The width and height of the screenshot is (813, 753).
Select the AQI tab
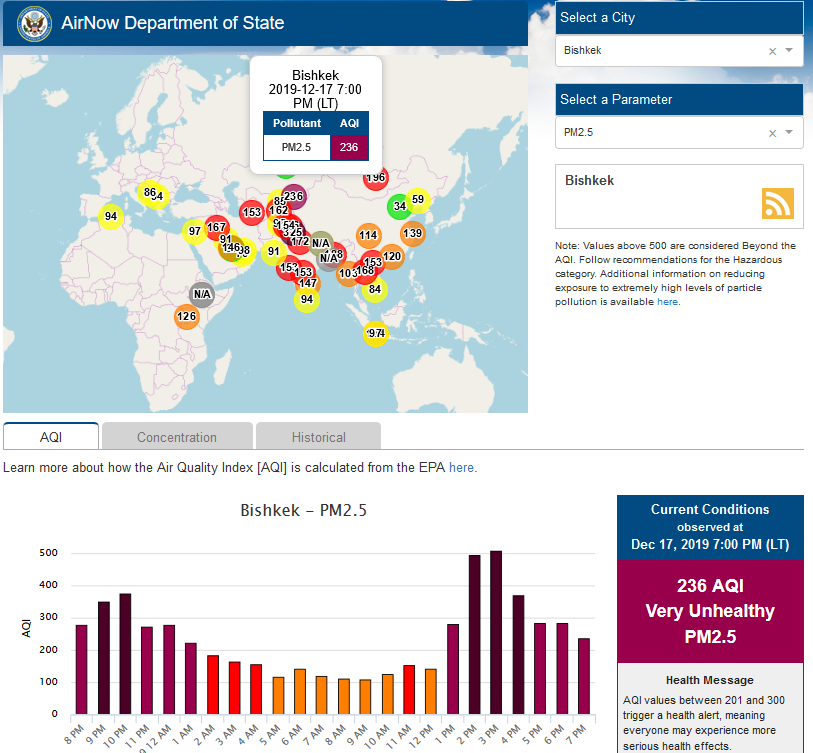51,437
